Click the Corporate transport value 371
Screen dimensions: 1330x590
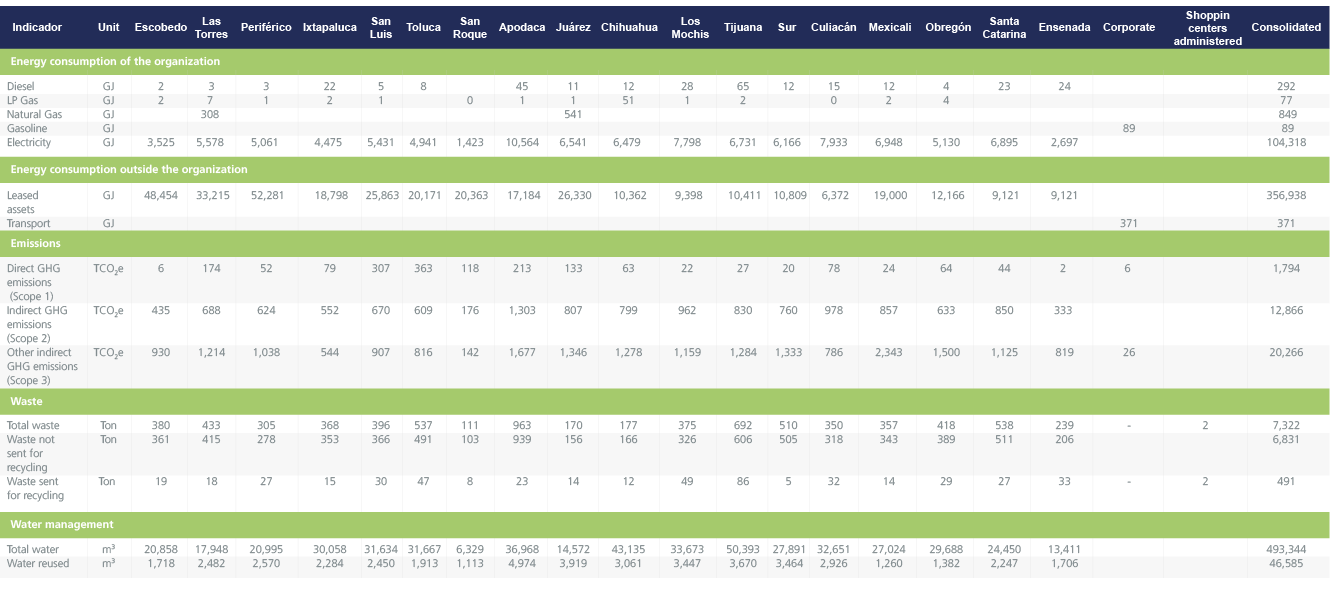click(1128, 223)
